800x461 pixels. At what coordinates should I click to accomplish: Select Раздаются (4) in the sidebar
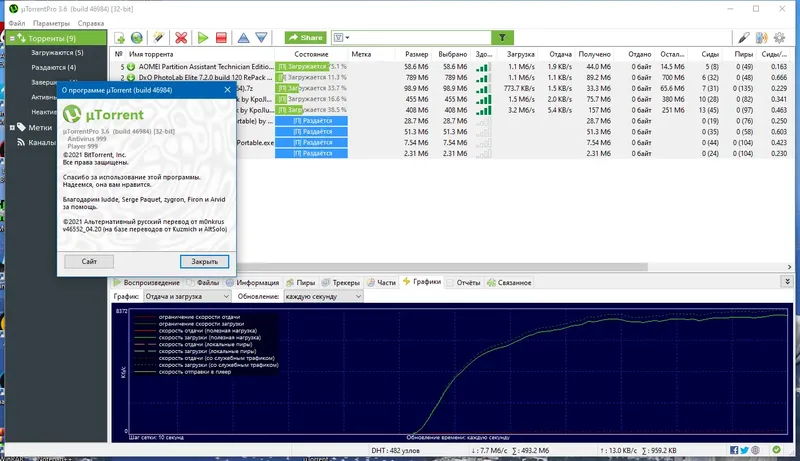(54, 67)
